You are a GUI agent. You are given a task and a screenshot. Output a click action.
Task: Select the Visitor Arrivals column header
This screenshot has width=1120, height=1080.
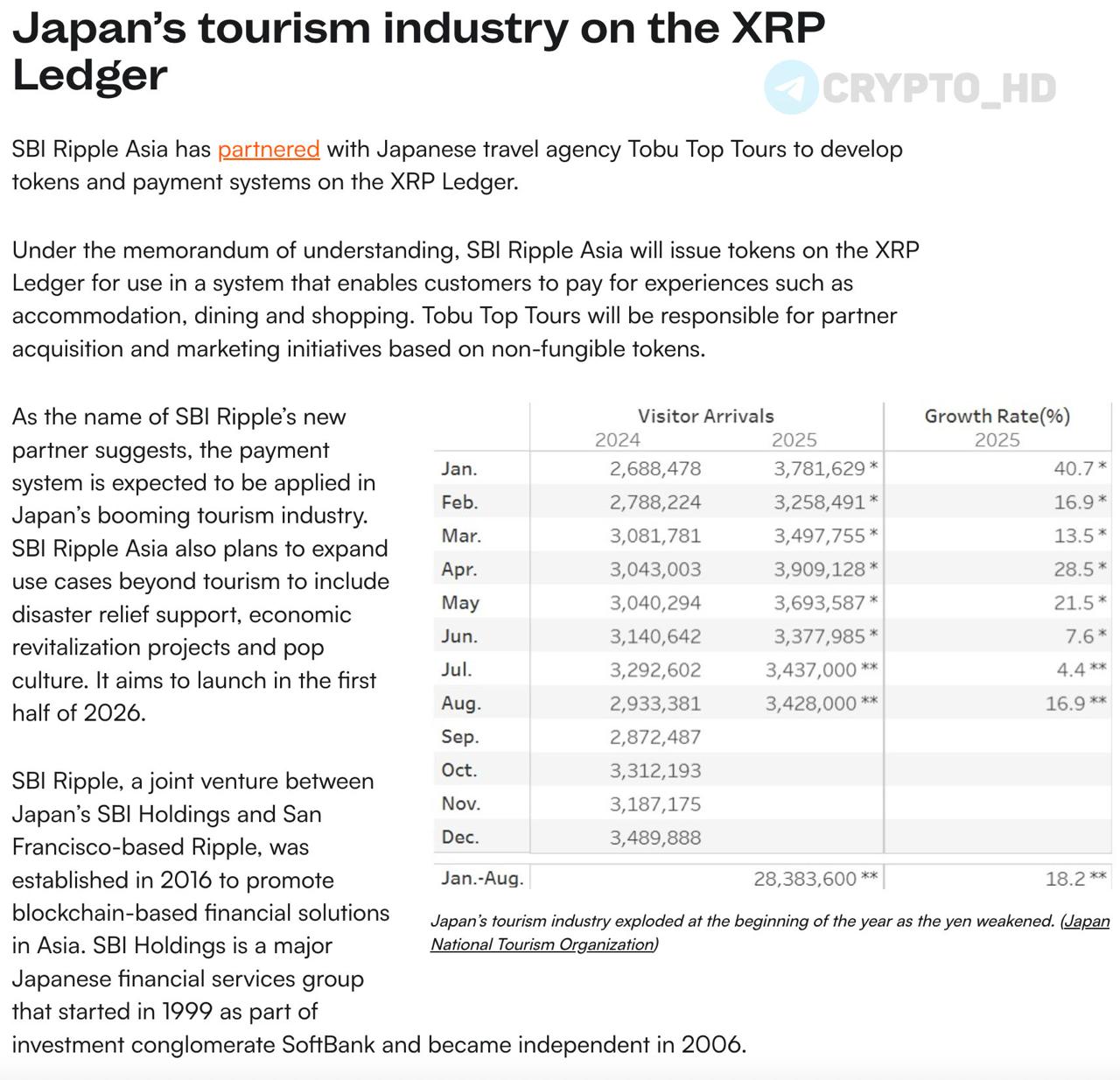coord(705,416)
